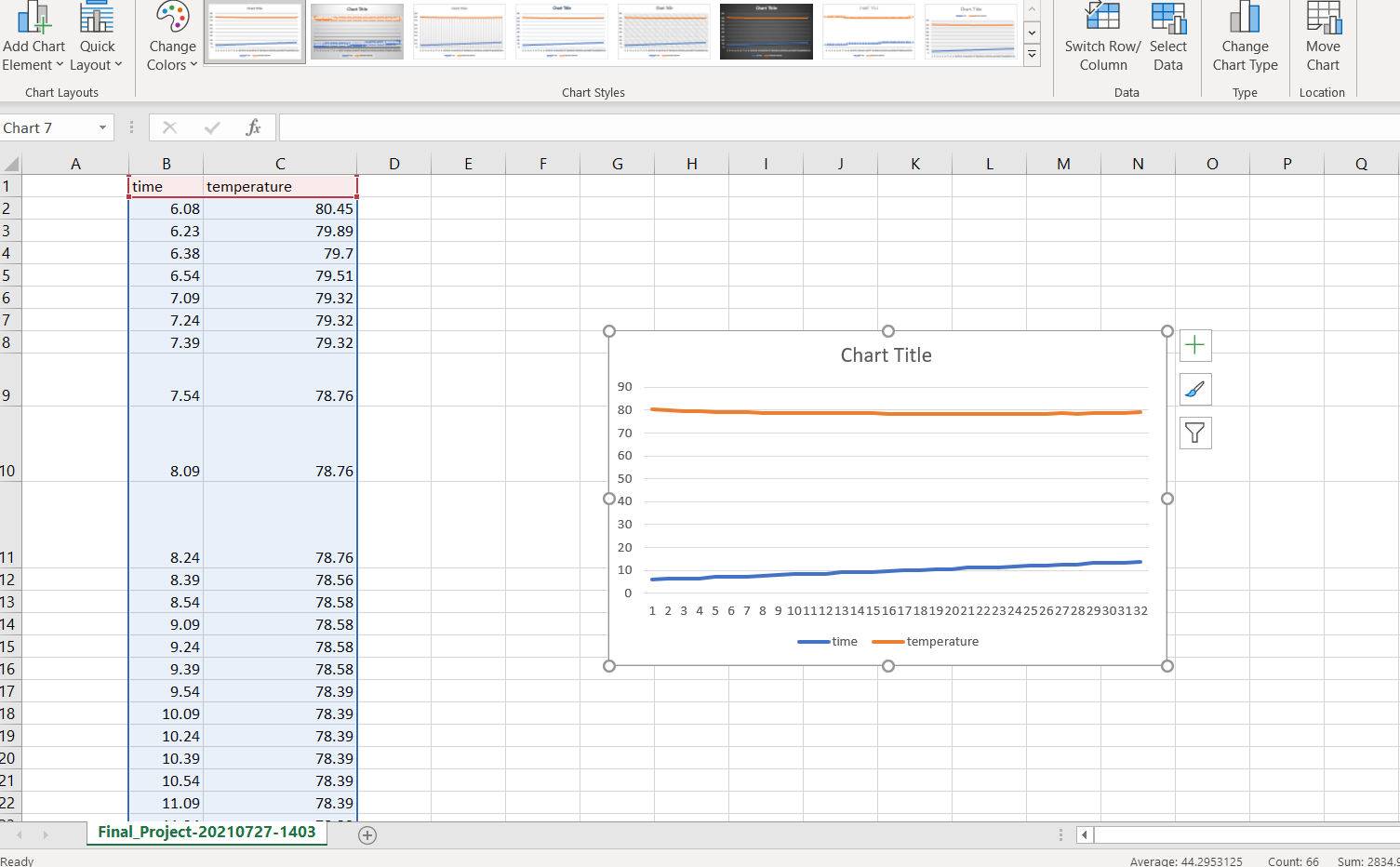Image resolution: width=1400 pixels, height=867 pixels.
Task: Apply the first chart style thumbnail
Action: tap(255, 31)
